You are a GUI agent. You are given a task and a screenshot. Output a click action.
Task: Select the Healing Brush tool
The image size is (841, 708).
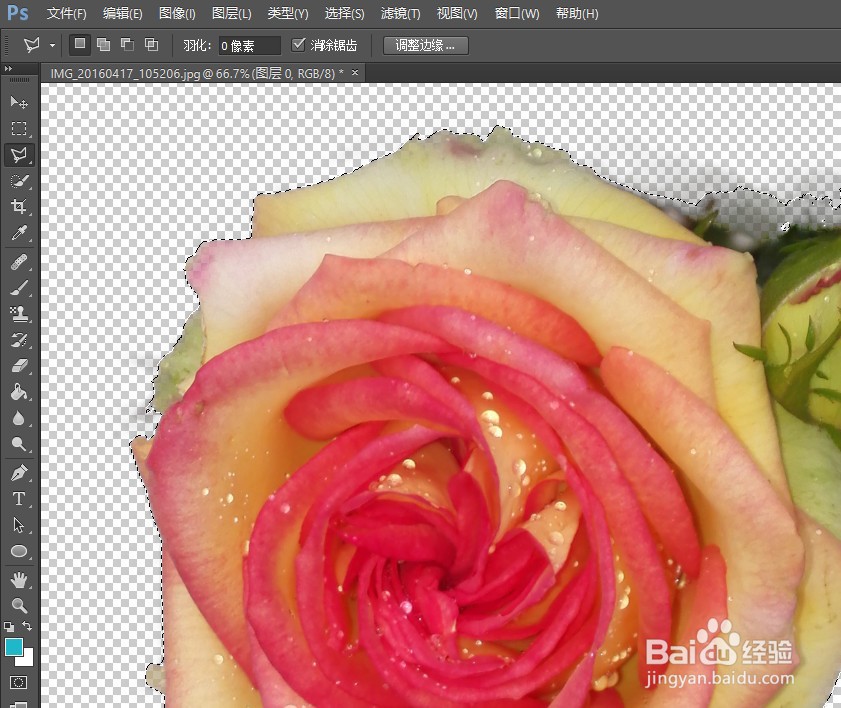click(19, 262)
